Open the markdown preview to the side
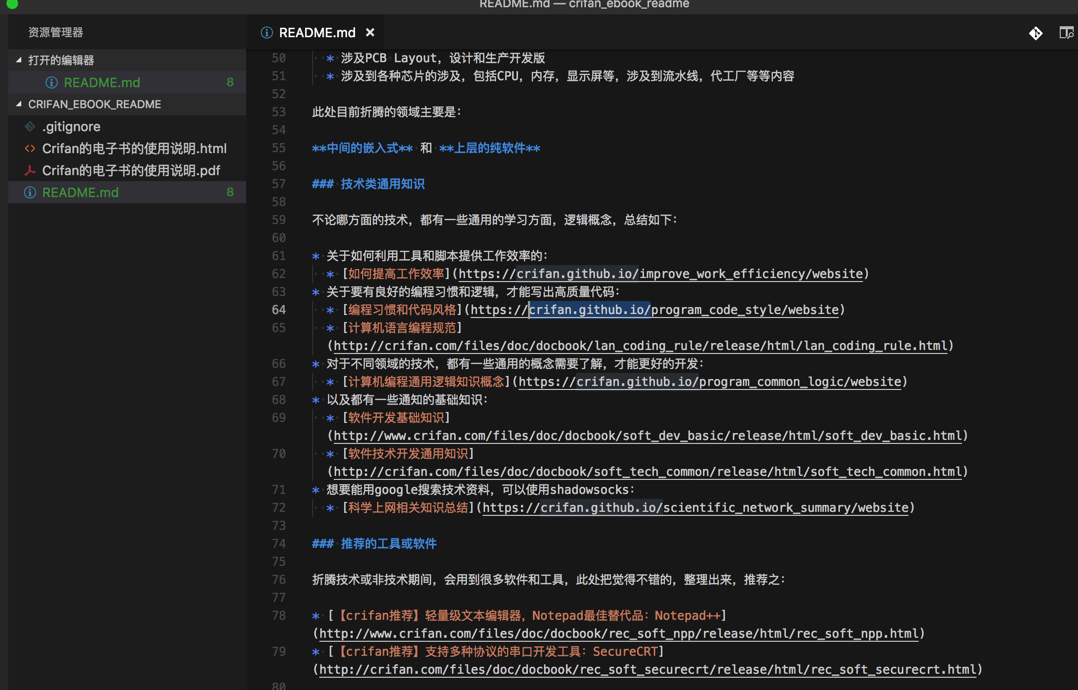The image size is (1078, 690). point(1066,32)
